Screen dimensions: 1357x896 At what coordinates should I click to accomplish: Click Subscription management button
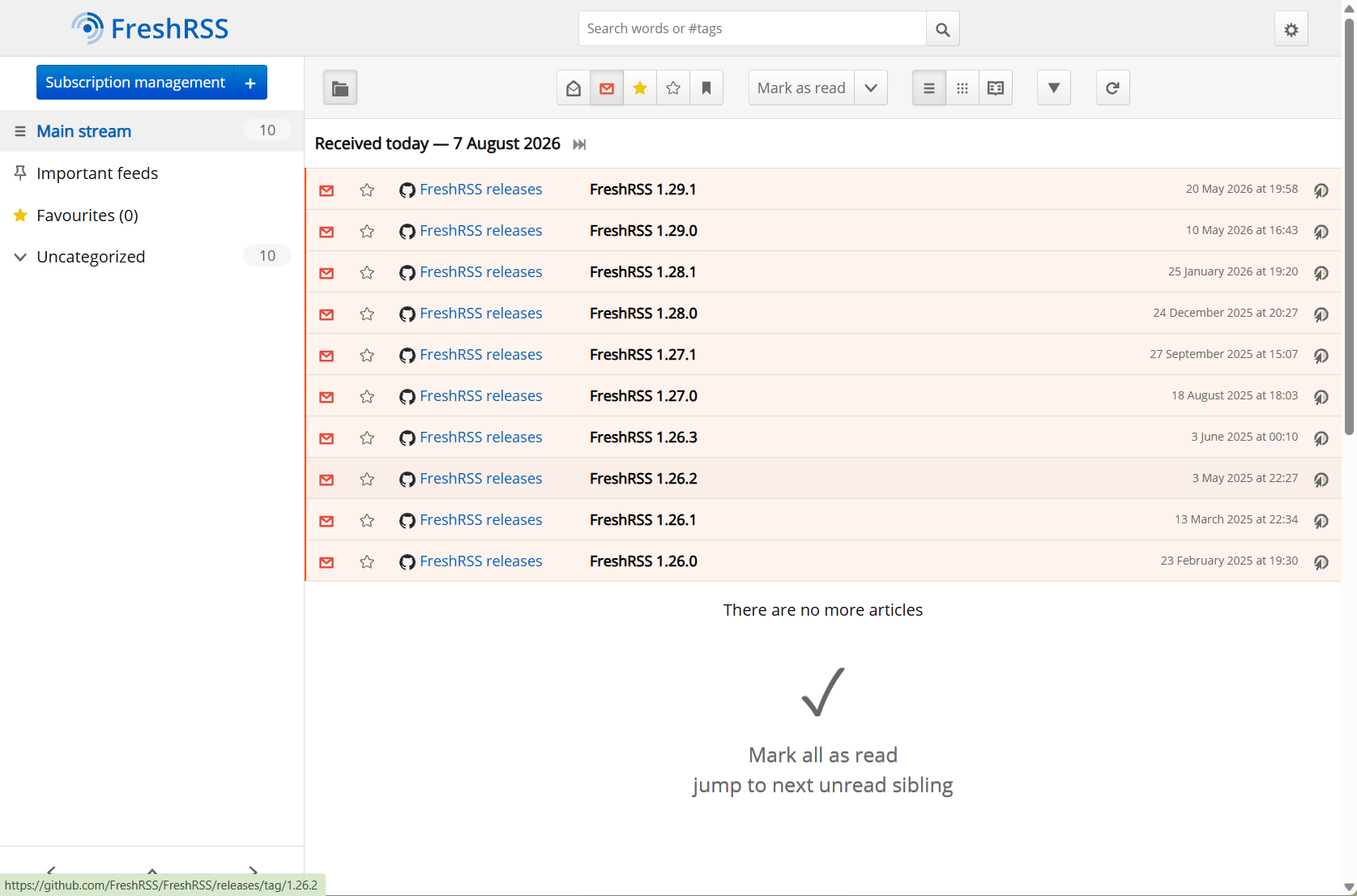(x=135, y=83)
